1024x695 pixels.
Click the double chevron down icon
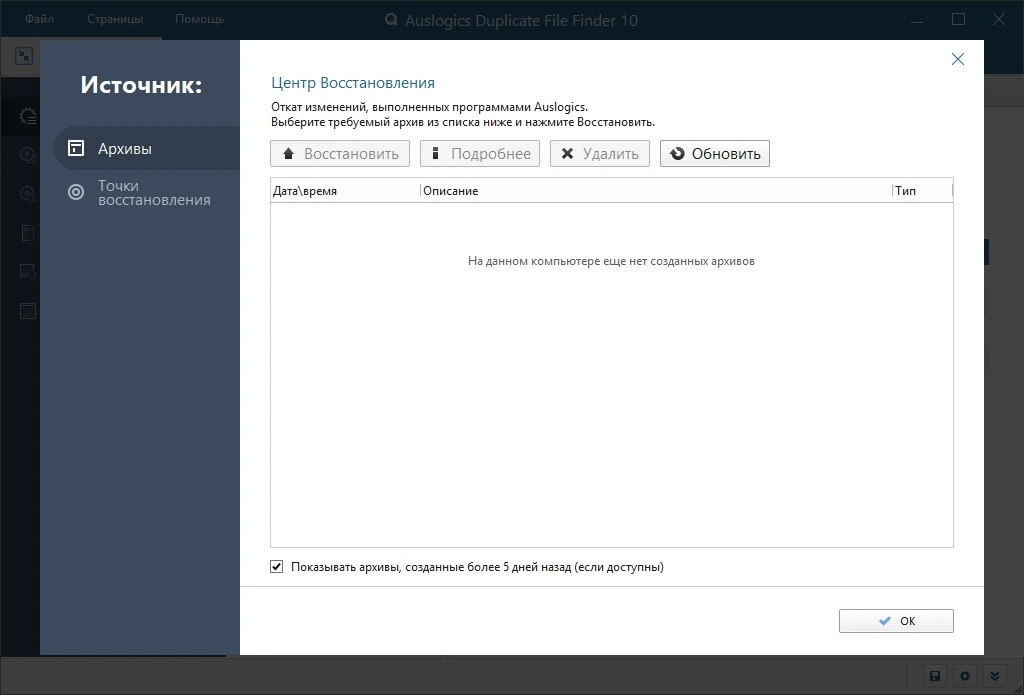click(x=995, y=675)
